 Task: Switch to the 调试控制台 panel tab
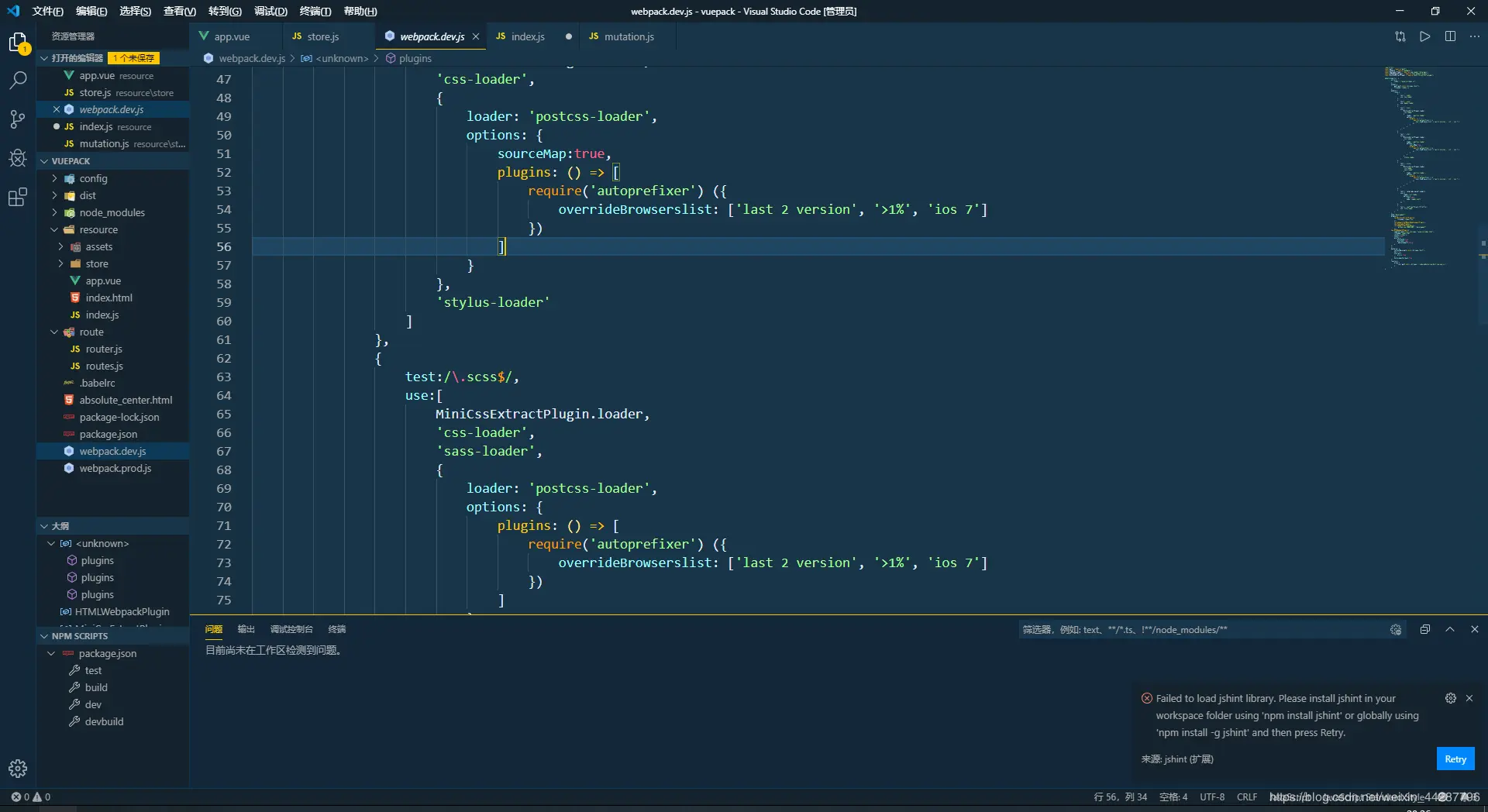pyautogui.click(x=291, y=629)
